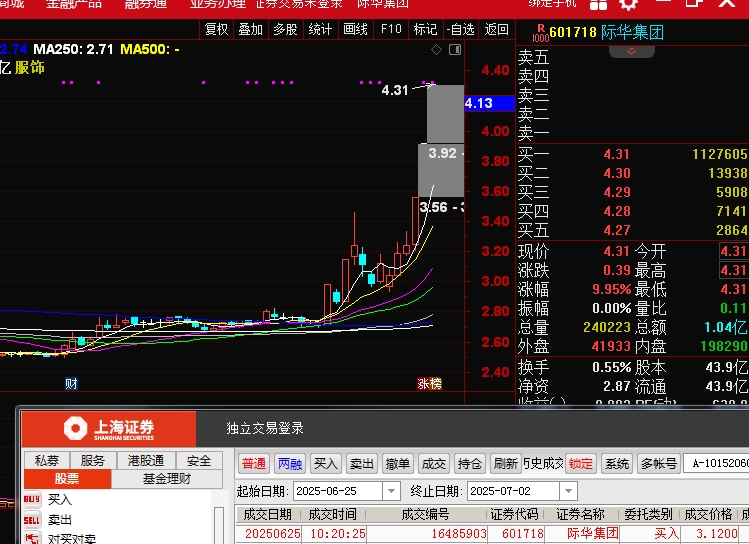Click 复权 in chart toolbar
Screen dimensions: 749x544
pos(216,30)
